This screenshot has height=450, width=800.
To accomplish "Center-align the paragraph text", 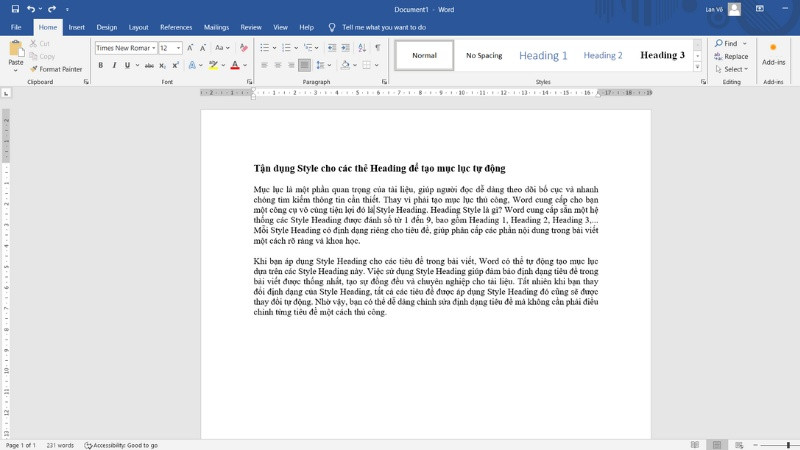I will pyautogui.click(x=277, y=65).
